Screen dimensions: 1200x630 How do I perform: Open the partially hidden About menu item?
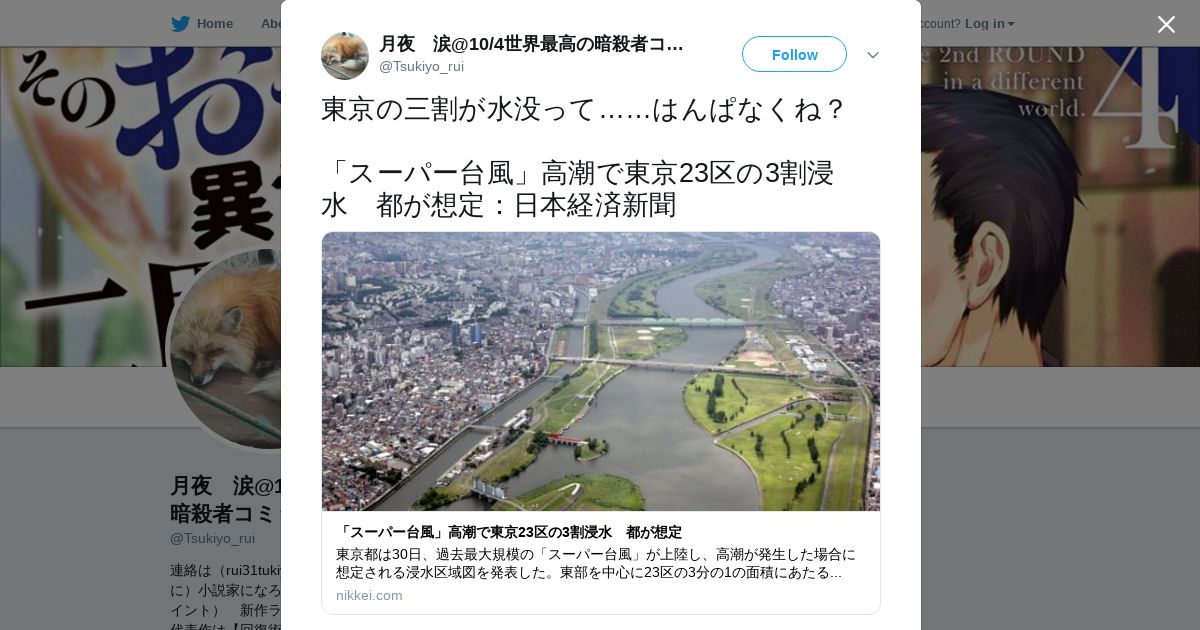coord(271,24)
